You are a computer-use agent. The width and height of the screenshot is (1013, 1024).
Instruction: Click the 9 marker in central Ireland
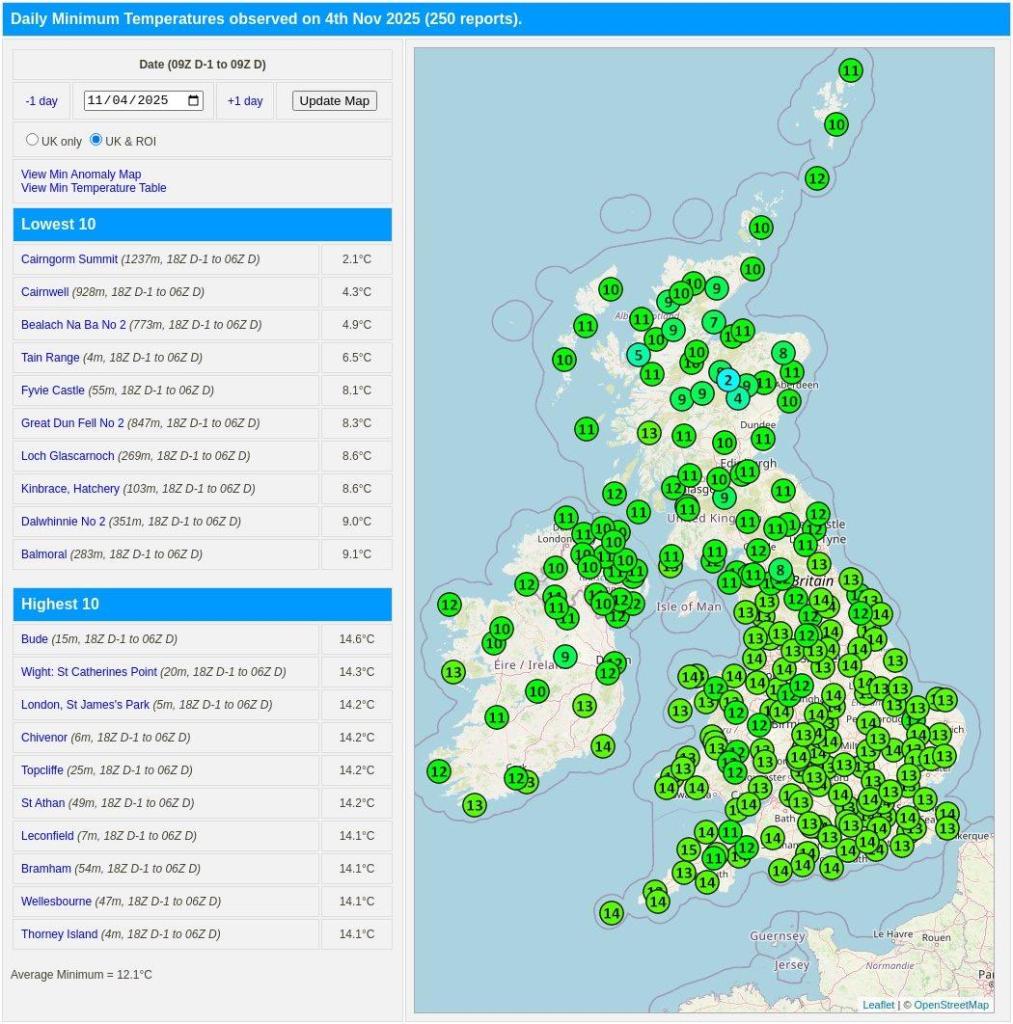tap(565, 657)
